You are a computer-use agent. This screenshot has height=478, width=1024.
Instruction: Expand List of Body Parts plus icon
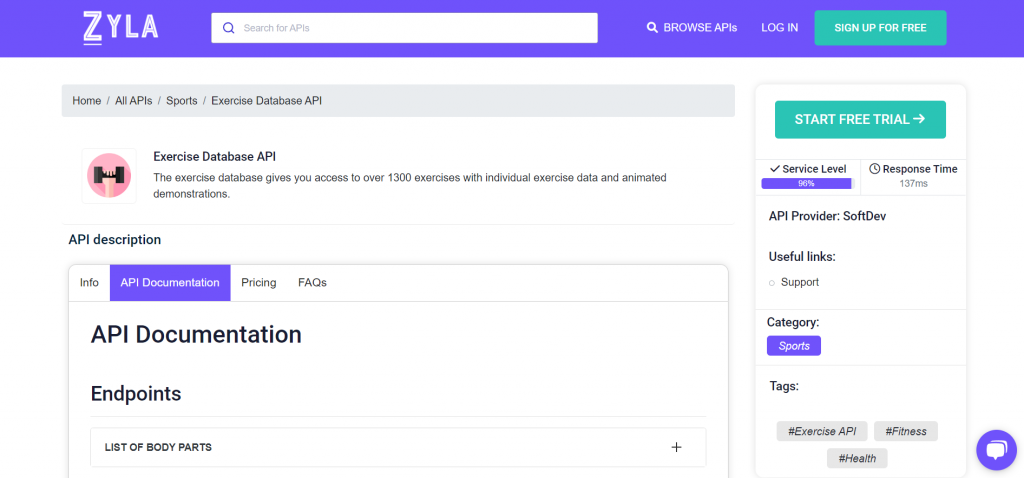click(x=677, y=447)
